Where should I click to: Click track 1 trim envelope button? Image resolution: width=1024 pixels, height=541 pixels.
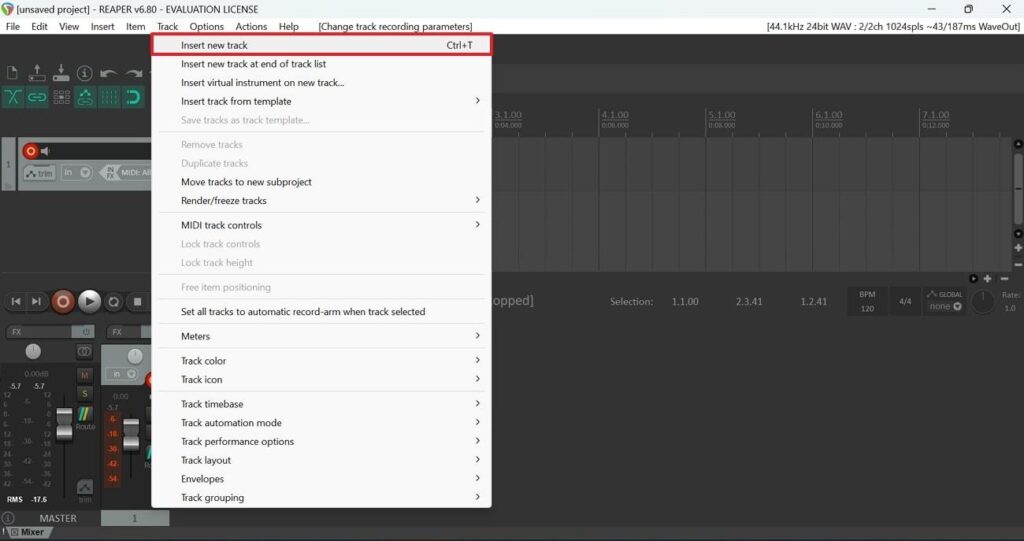coord(39,173)
